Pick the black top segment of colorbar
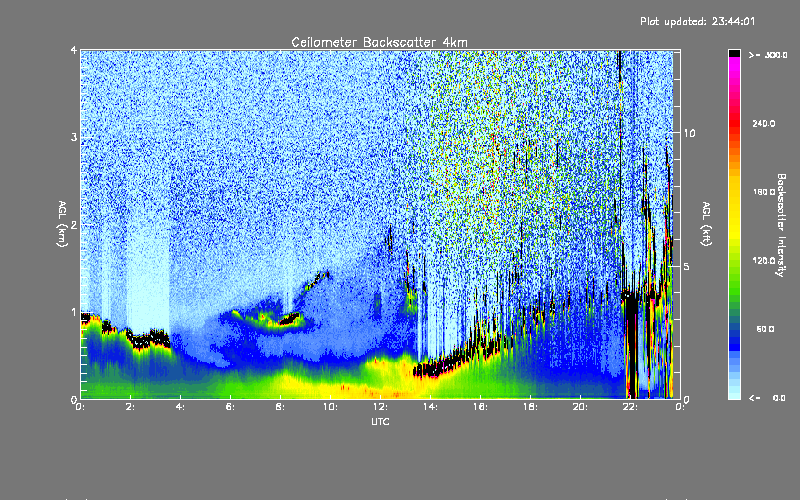800x500 pixels. coord(734,53)
